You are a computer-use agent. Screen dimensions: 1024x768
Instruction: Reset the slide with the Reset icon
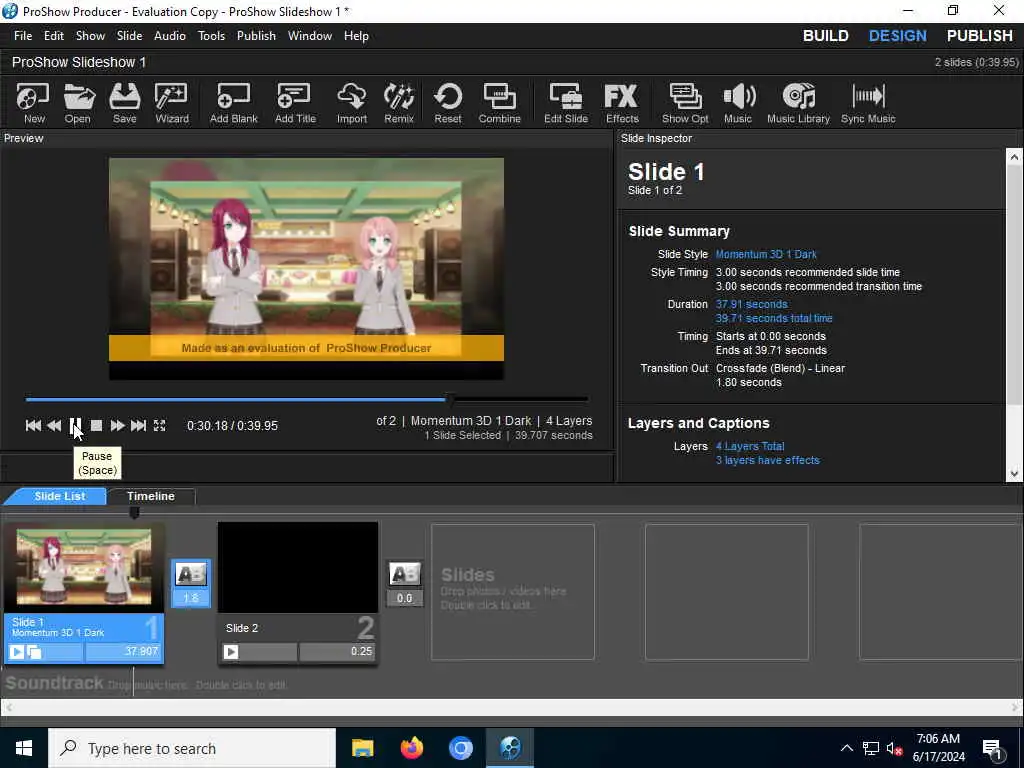(x=447, y=103)
